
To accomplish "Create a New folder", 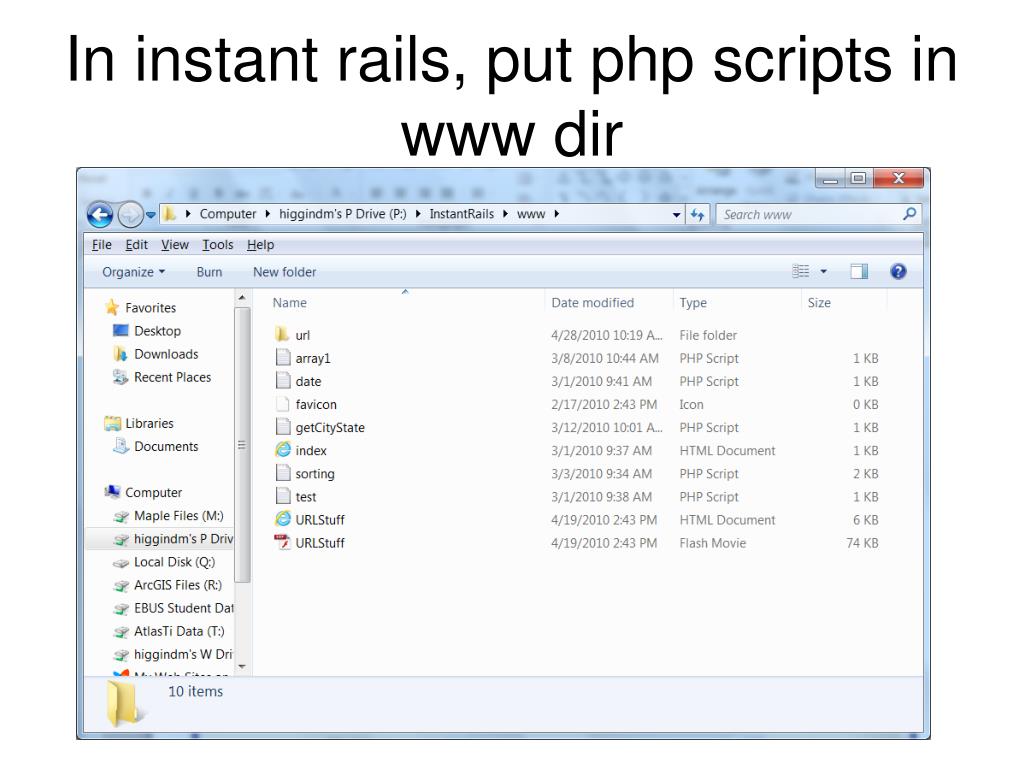I will point(284,272).
